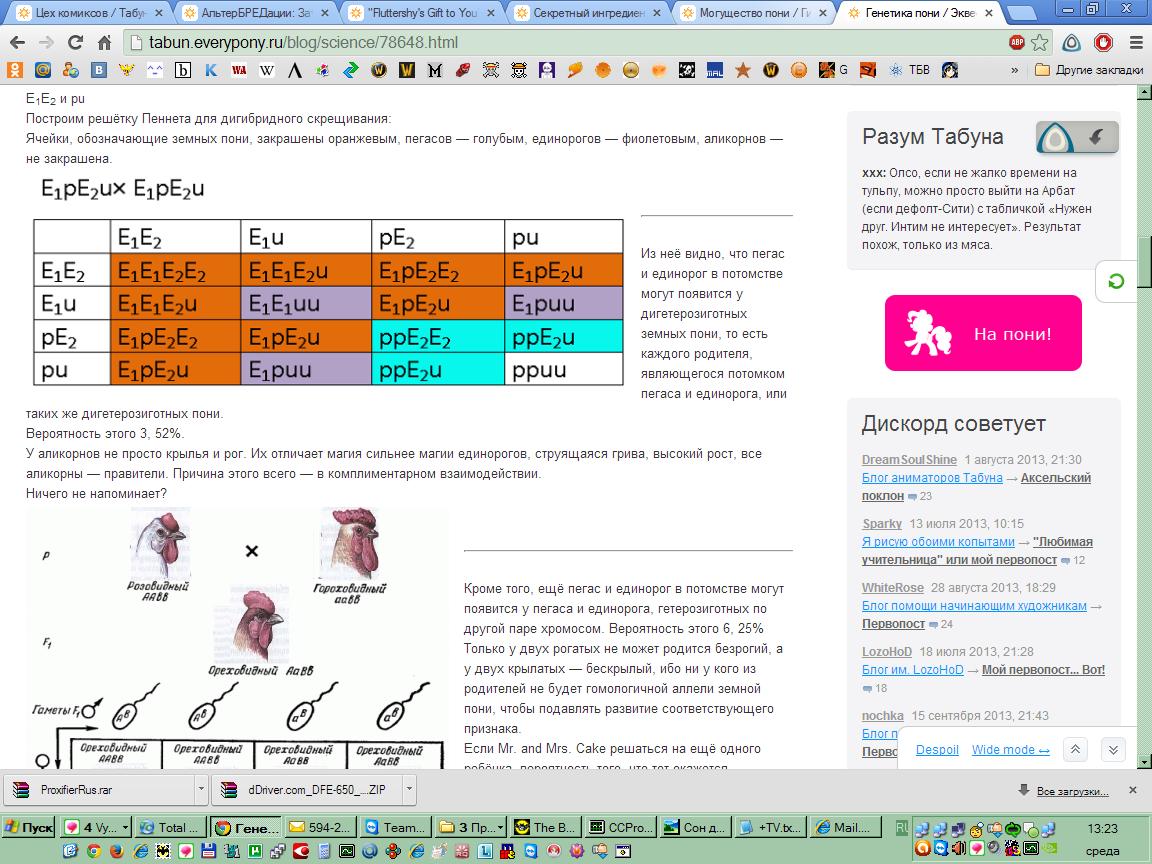The image size is (1152, 864).
Task: Open the ТБВ bookmark
Action: pyautogui.click(x=910, y=70)
